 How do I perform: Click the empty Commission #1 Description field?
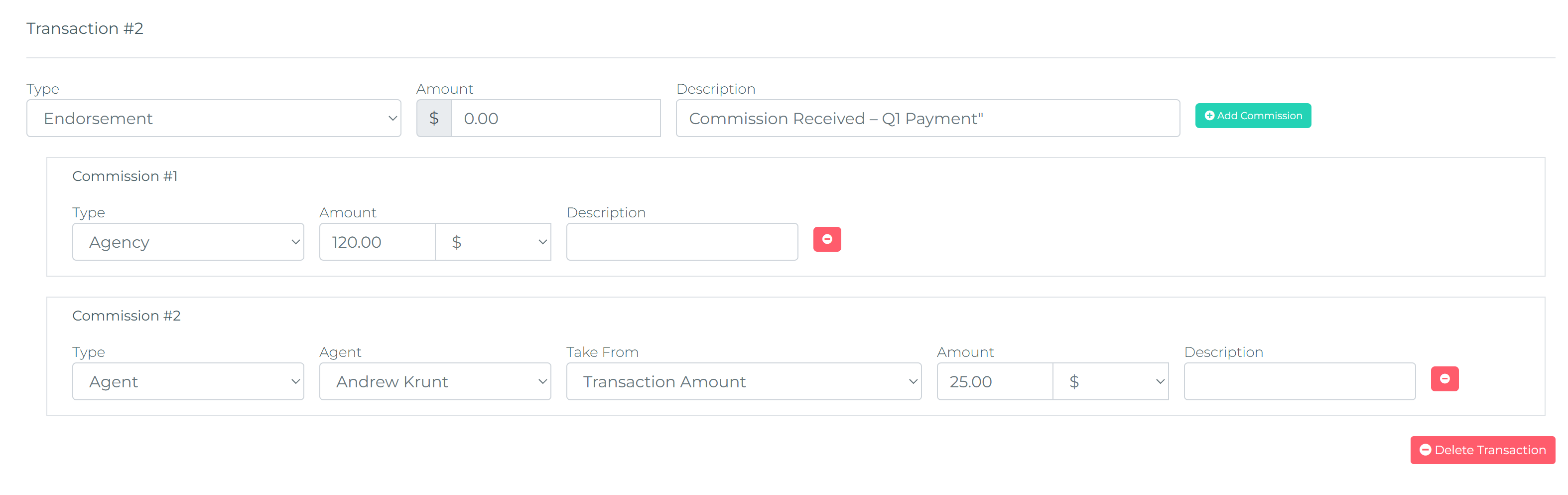[681, 242]
